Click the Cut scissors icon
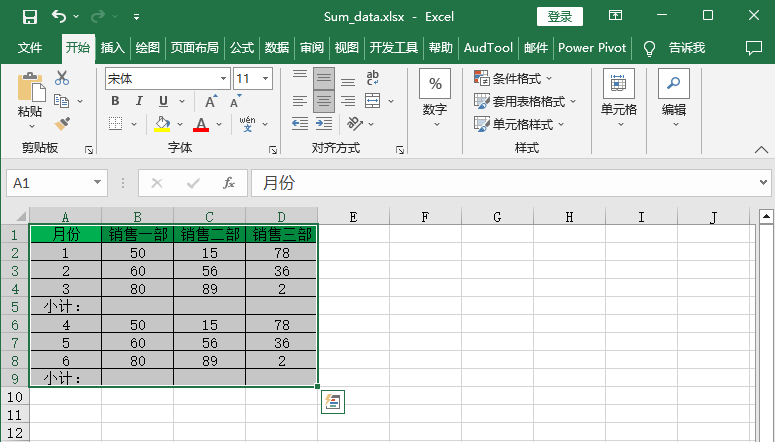This screenshot has width=775, height=442. (62, 78)
